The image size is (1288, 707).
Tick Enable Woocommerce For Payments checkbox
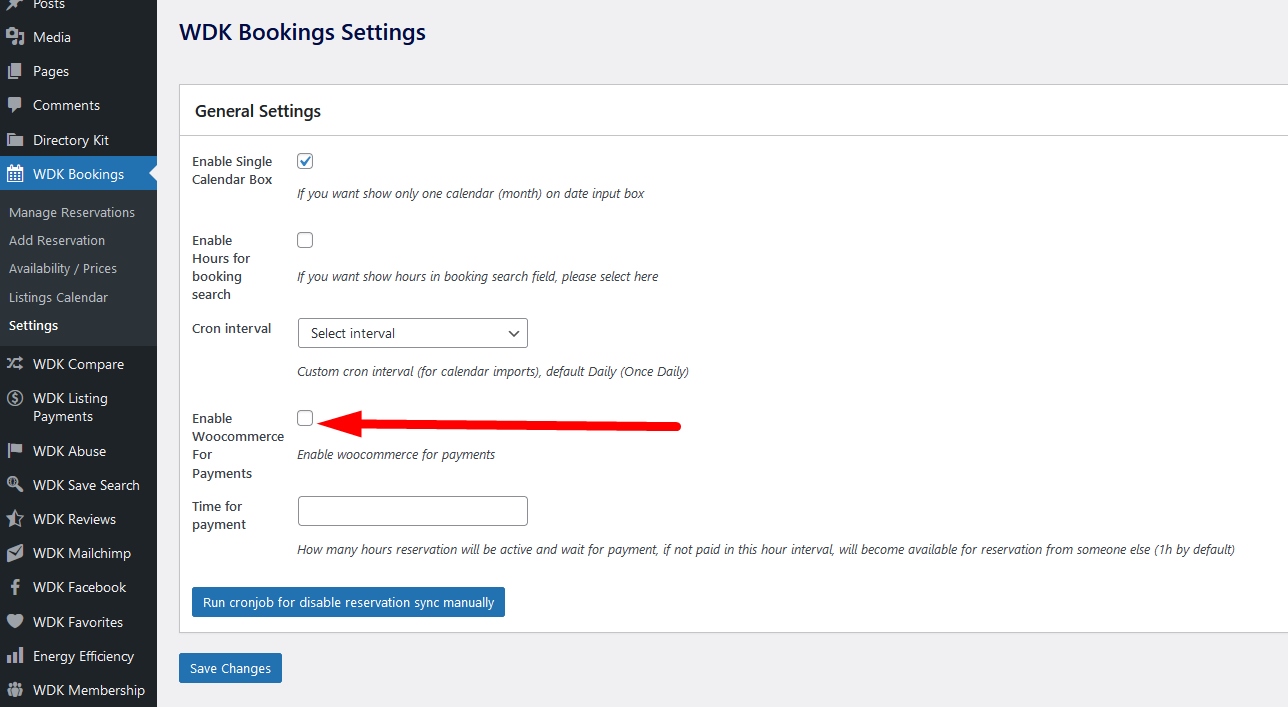click(x=305, y=418)
